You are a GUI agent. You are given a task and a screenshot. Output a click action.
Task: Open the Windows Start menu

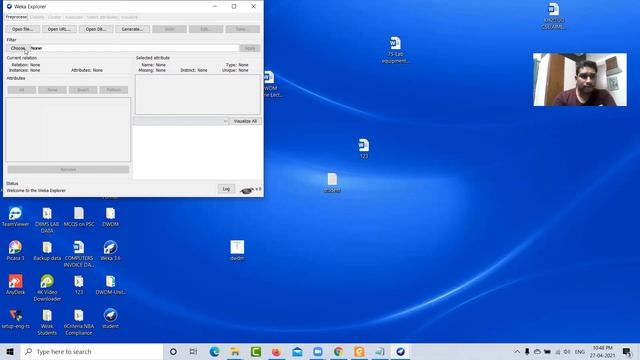10,351
